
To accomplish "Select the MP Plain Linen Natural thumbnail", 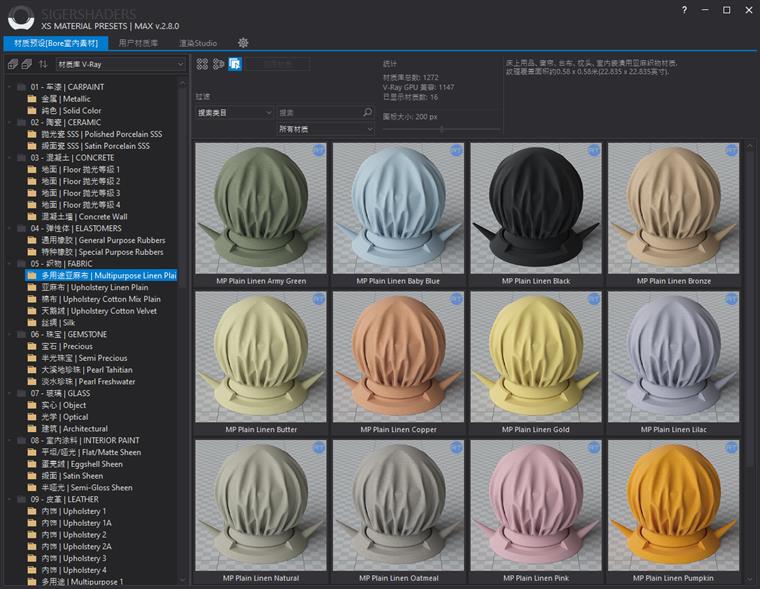I will click(x=261, y=506).
